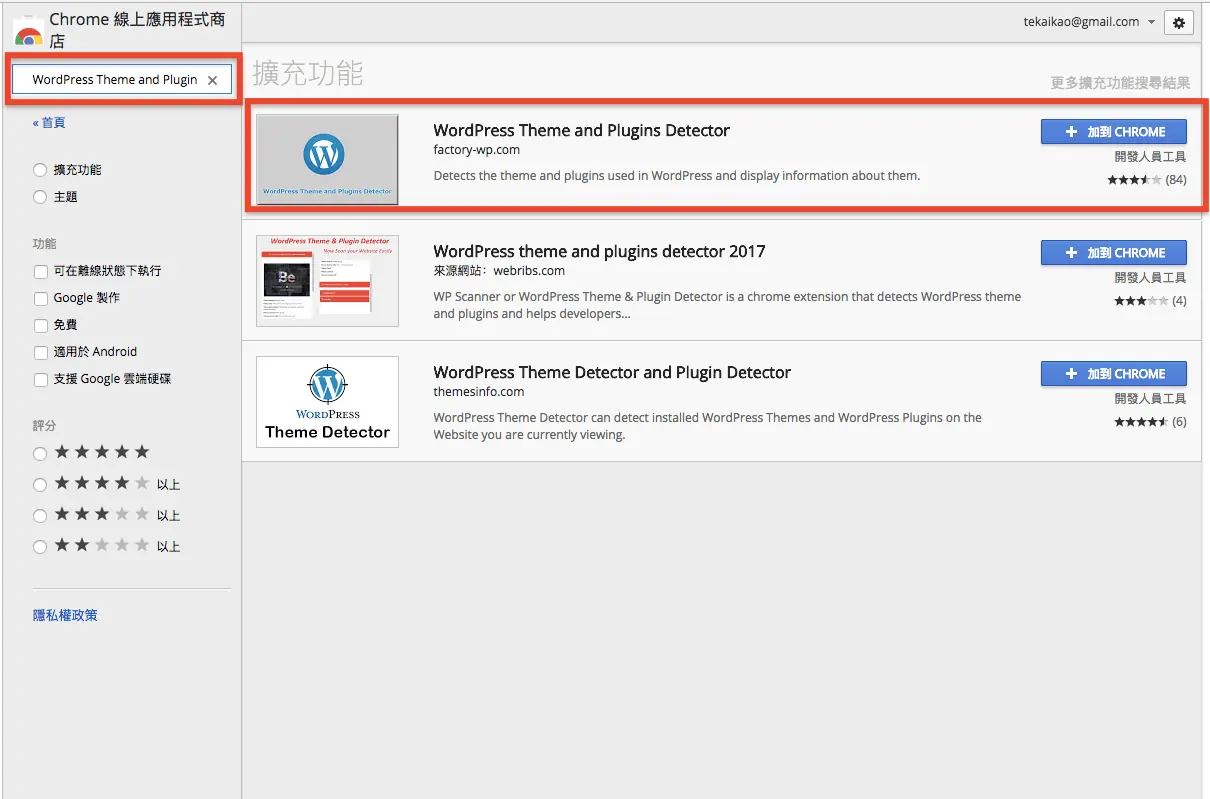
Task: Click the Chrome Web Store logo icon
Action: (x=28, y=30)
